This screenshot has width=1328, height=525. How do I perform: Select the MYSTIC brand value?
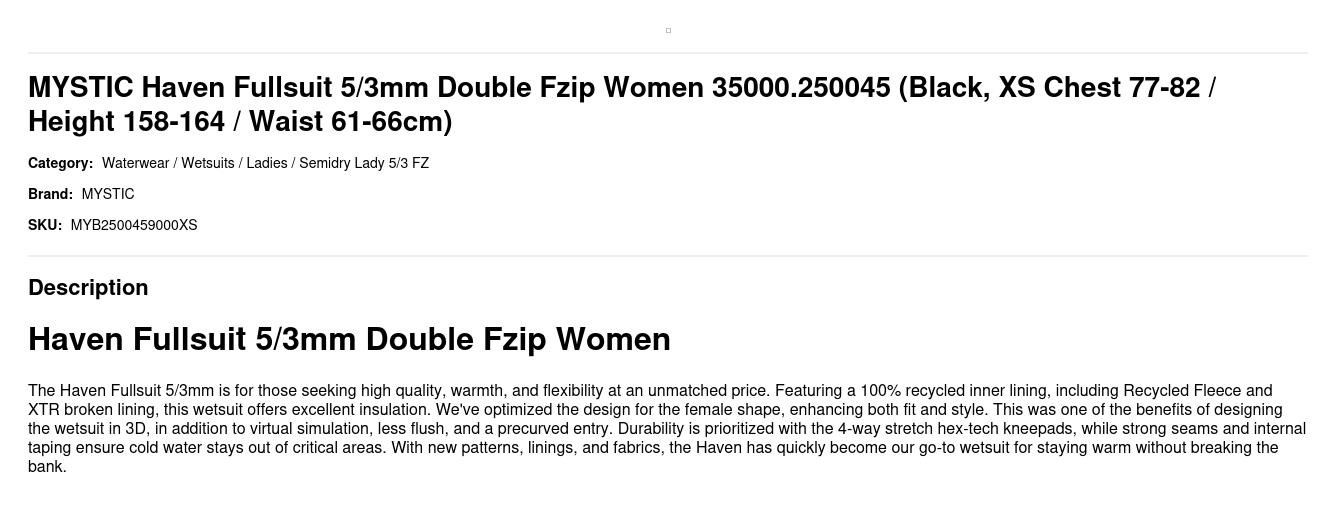[x=108, y=194]
